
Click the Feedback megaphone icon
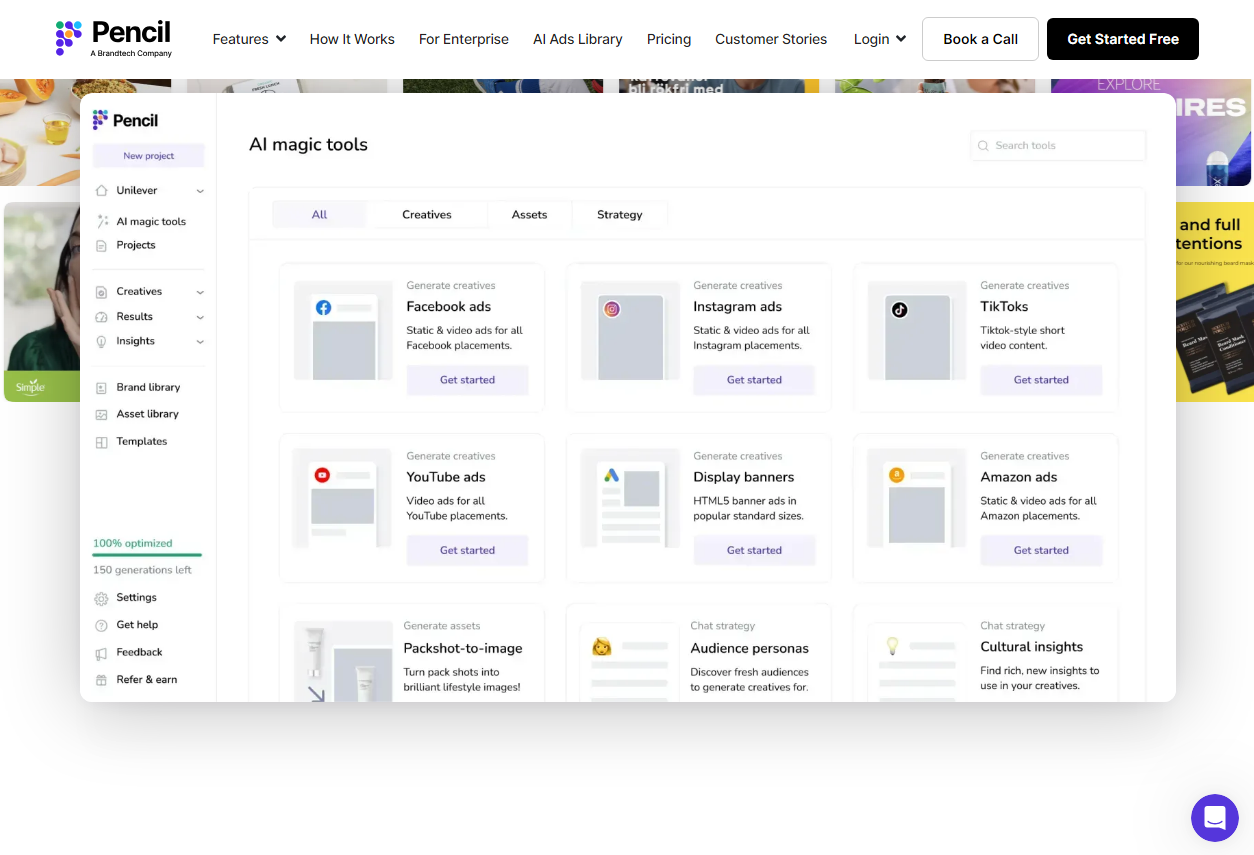coord(101,652)
